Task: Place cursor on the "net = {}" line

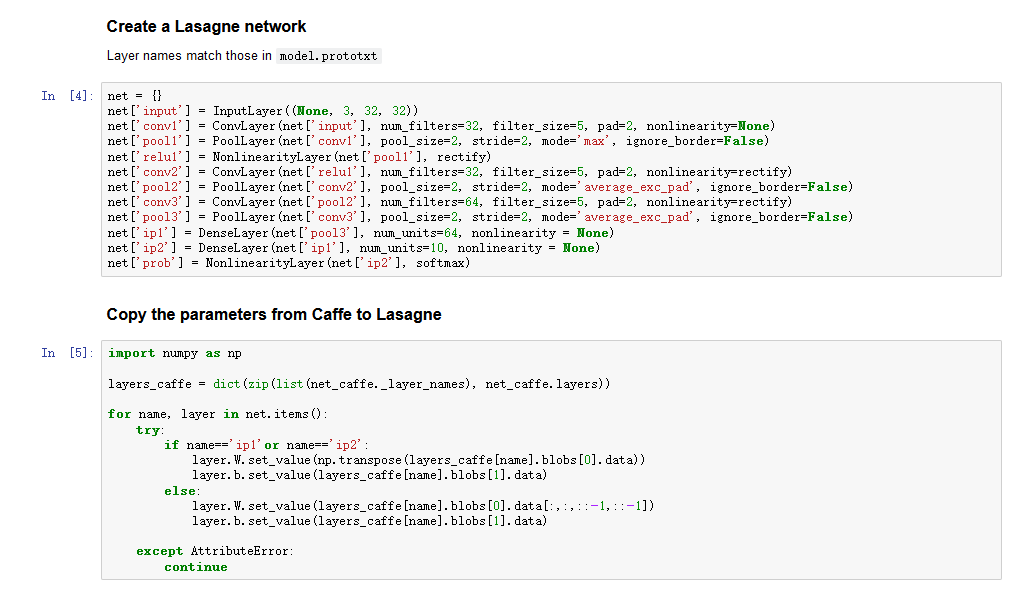Action: click(x=134, y=96)
